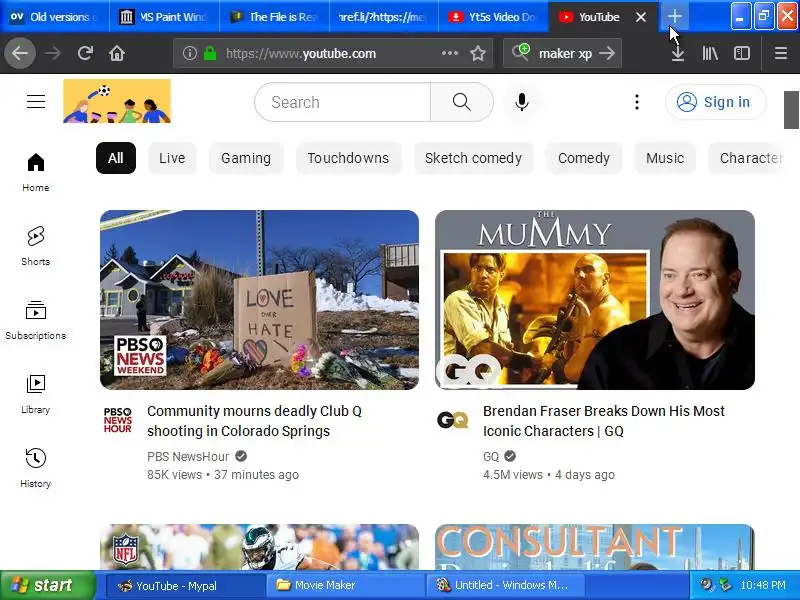Select the 'Touchdowns' filter chip
Screen dimensions: 800x600
348,158
